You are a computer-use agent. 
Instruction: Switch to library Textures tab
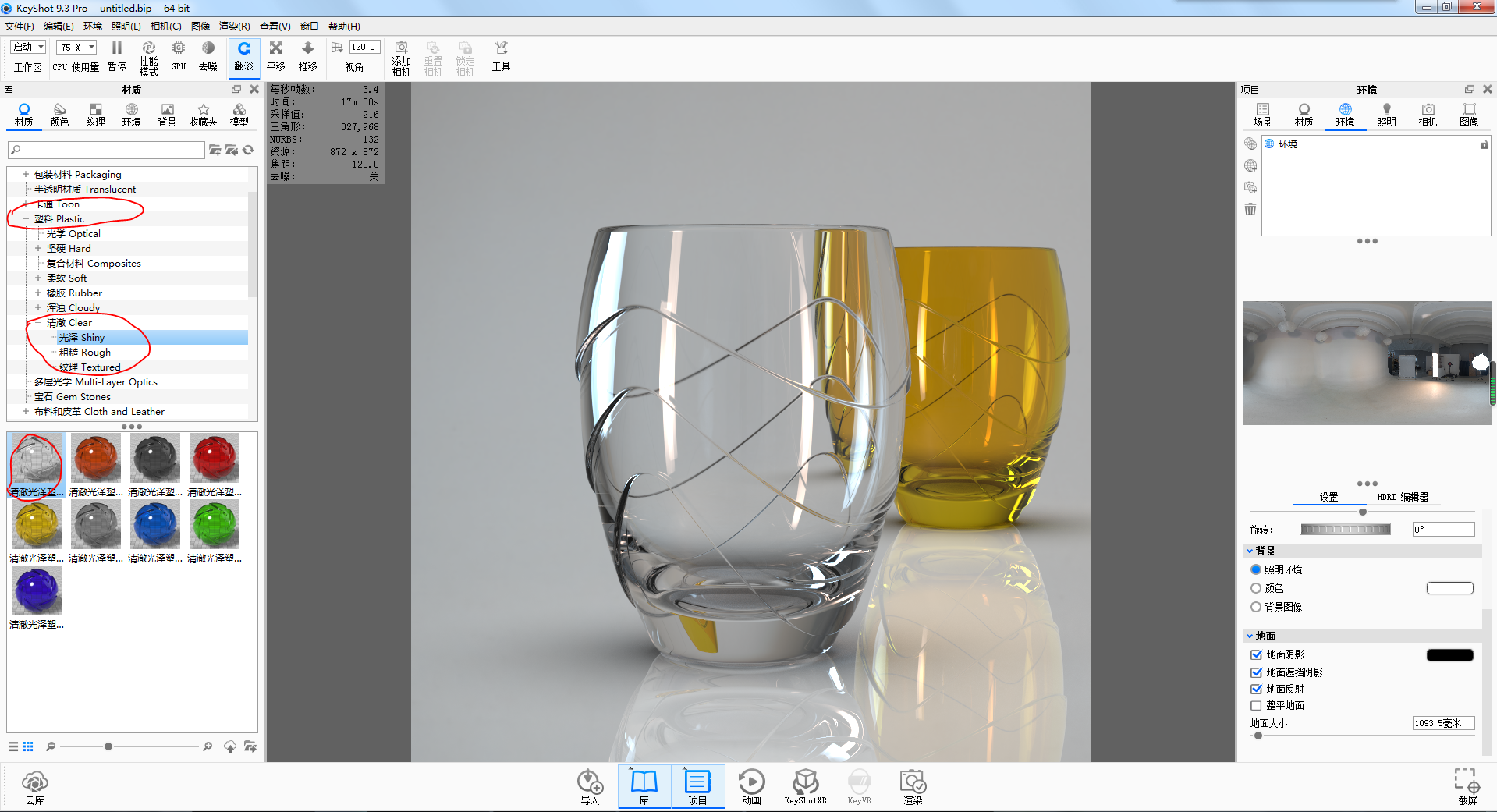click(96, 115)
